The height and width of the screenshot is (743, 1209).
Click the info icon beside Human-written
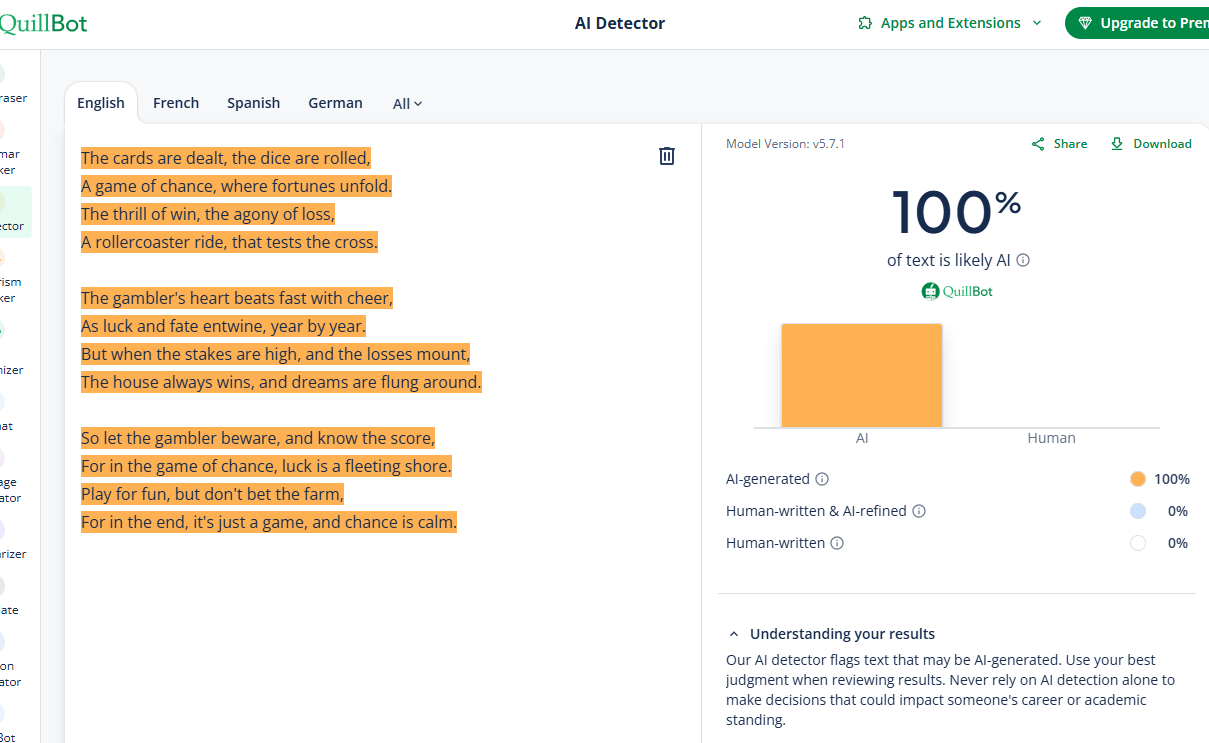tap(837, 543)
